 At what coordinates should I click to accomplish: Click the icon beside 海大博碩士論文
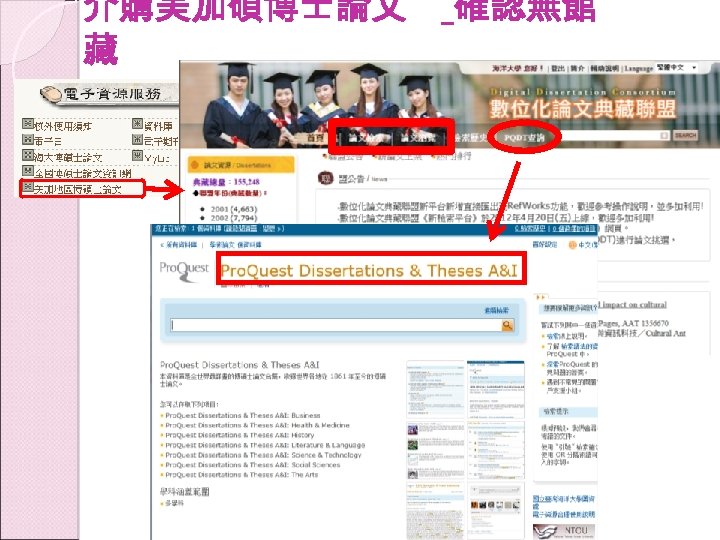pyautogui.click(x=28, y=155)
